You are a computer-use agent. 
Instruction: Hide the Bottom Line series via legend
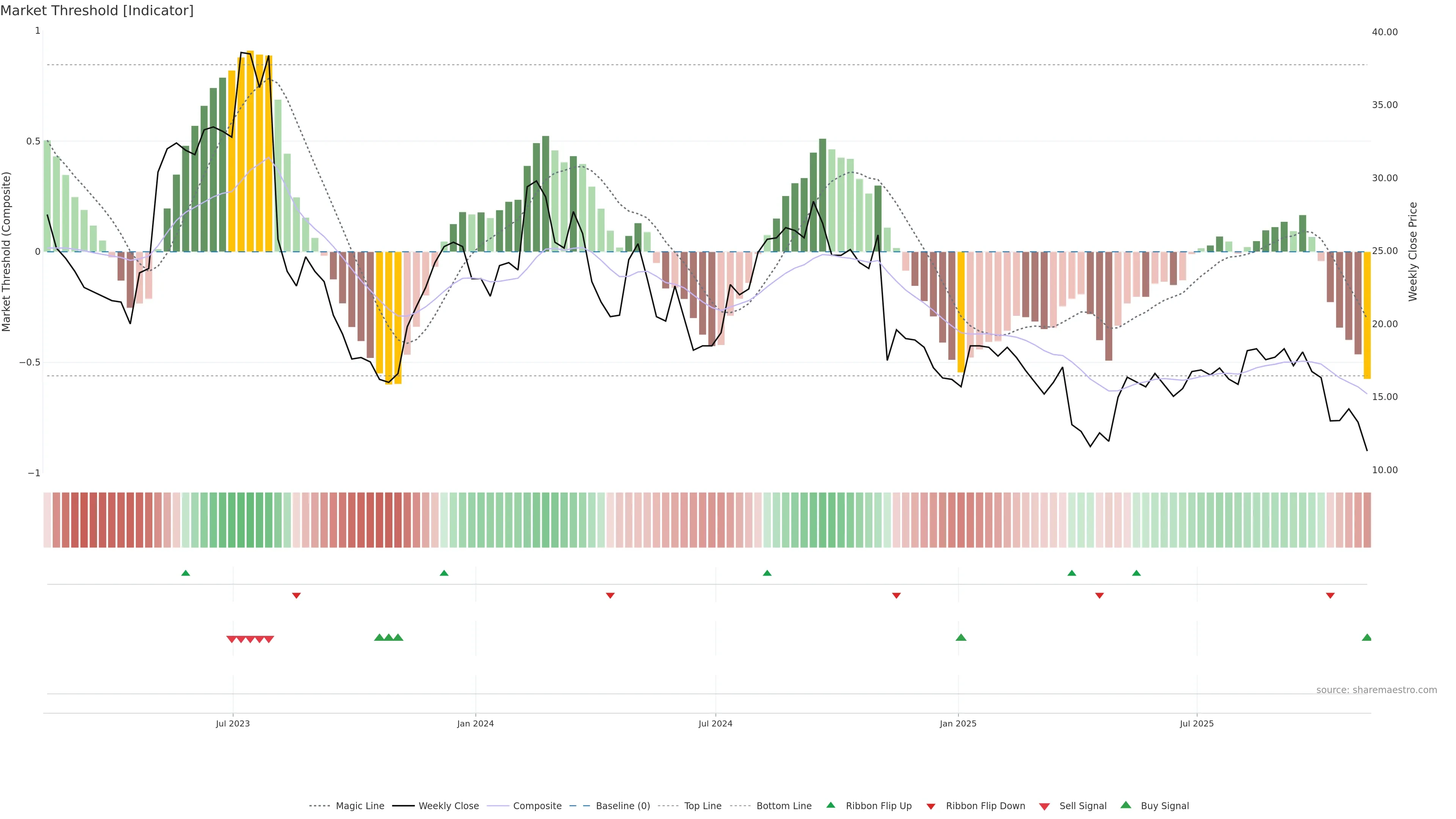783,806
